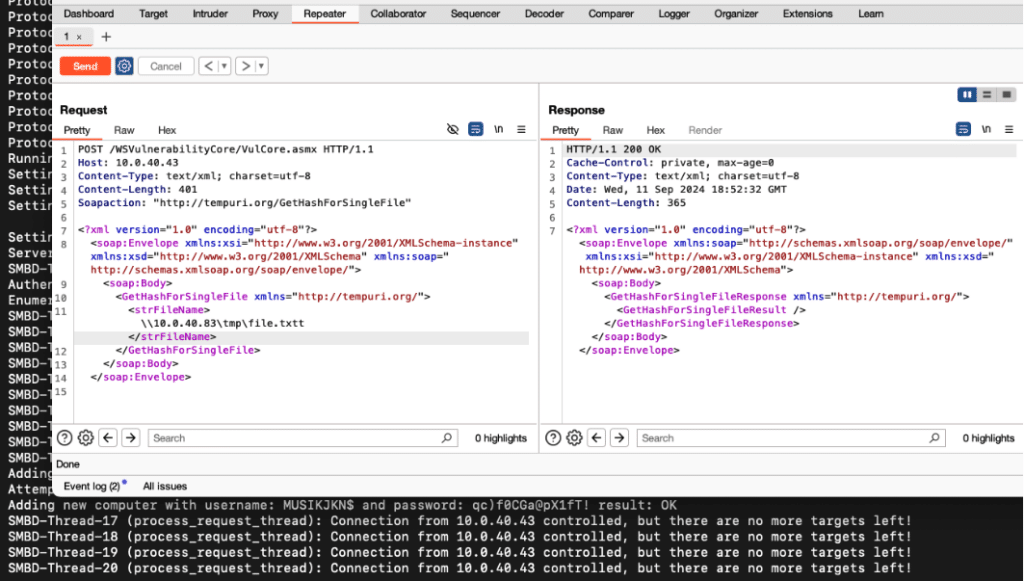Viewport: 1024px width, 581px height.
Task: Toggle \n newline display in Request panel
Action: coord(498,129)
